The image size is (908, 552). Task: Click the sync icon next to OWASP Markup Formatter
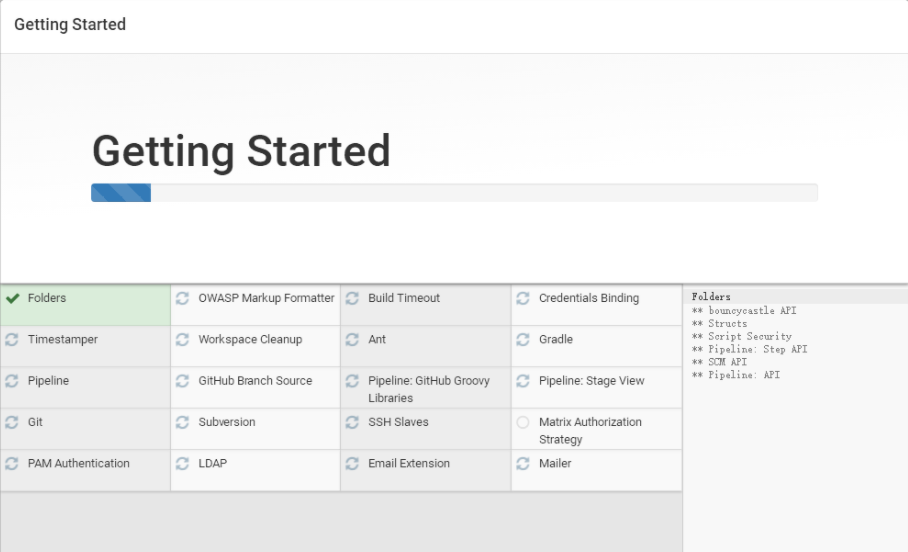[182, 298]
